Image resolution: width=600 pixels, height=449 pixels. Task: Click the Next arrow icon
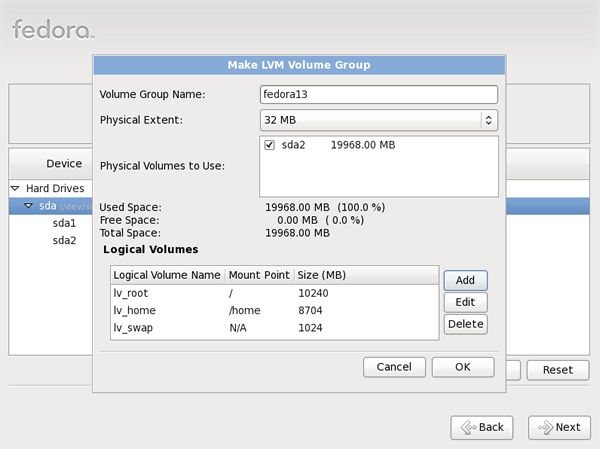[546, 428]
